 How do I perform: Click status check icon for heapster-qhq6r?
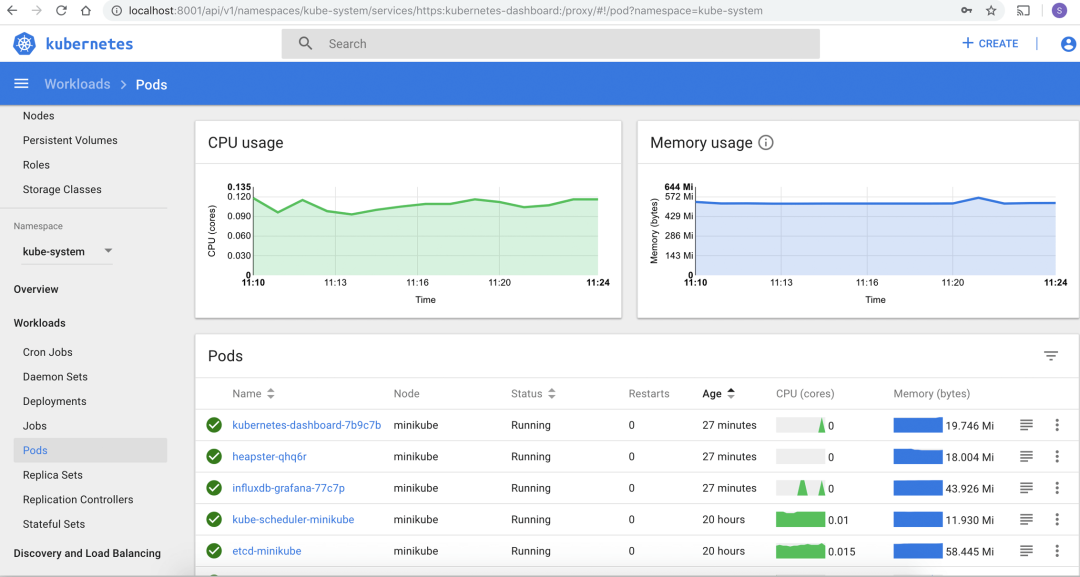pyautogui.click(x=214, y=457)
